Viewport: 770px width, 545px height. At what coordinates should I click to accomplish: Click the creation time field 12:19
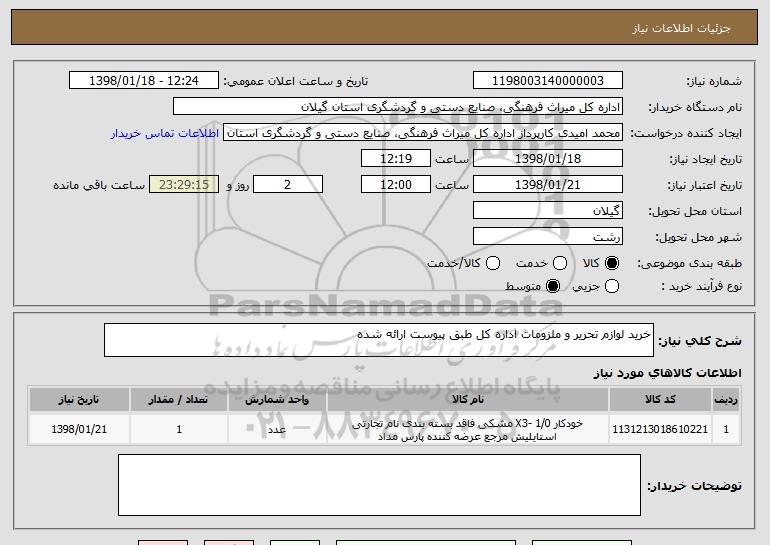(x=396, y=159)
